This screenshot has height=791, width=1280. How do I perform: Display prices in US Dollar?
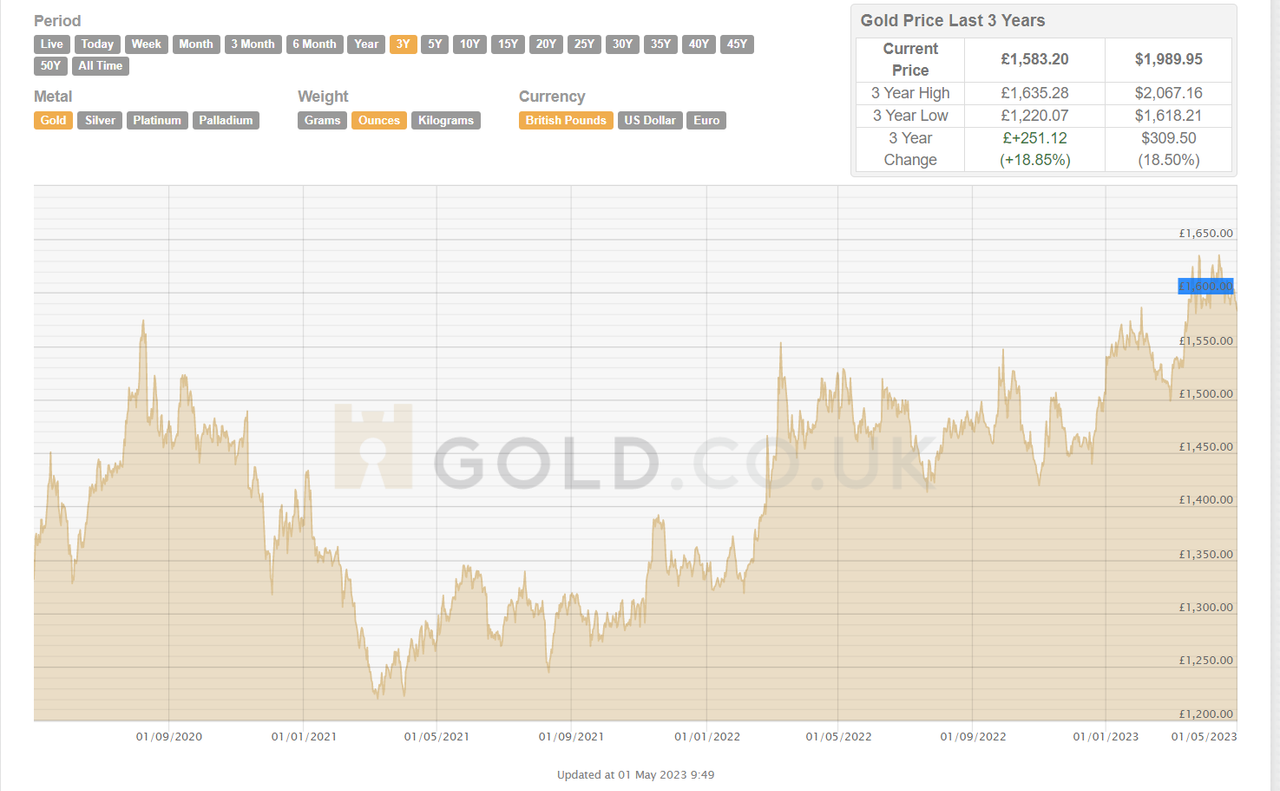tap(649, 120)
